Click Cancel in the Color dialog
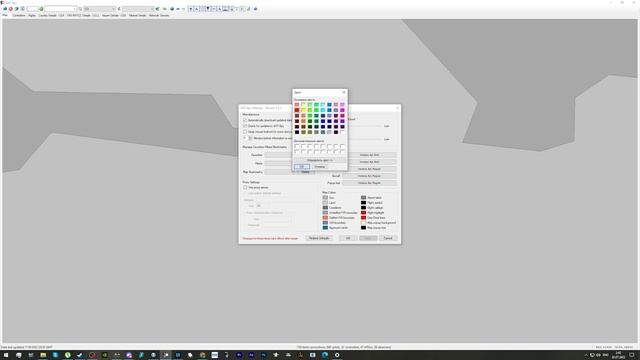Image resolution: width=640 pixels, height=360 pixels. pos(320,167)
